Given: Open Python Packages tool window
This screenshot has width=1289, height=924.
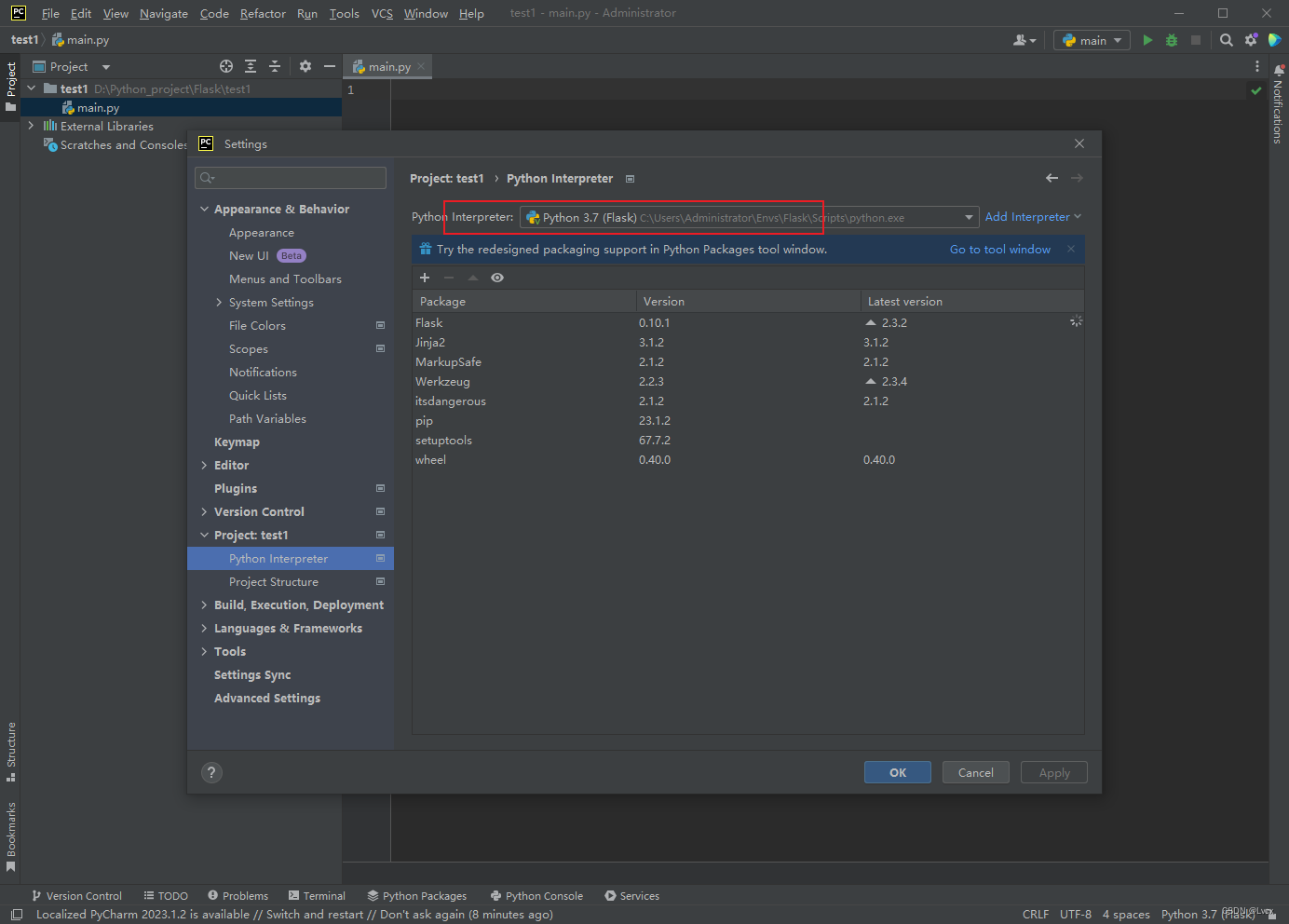Looking at the screenshot, I should (417, 896).
